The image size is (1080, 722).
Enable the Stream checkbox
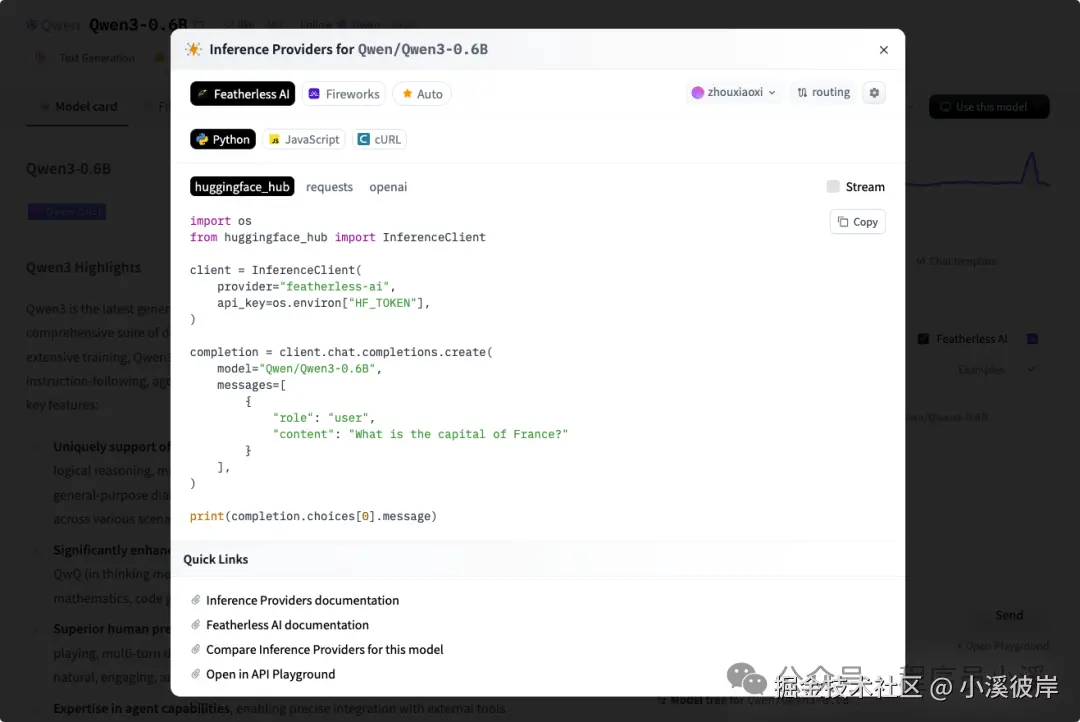833,187
